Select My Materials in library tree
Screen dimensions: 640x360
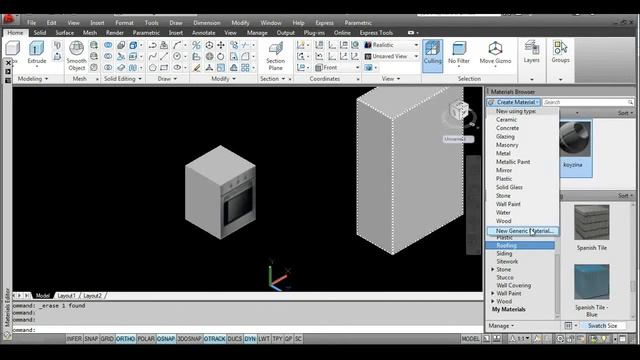[509, 309]
